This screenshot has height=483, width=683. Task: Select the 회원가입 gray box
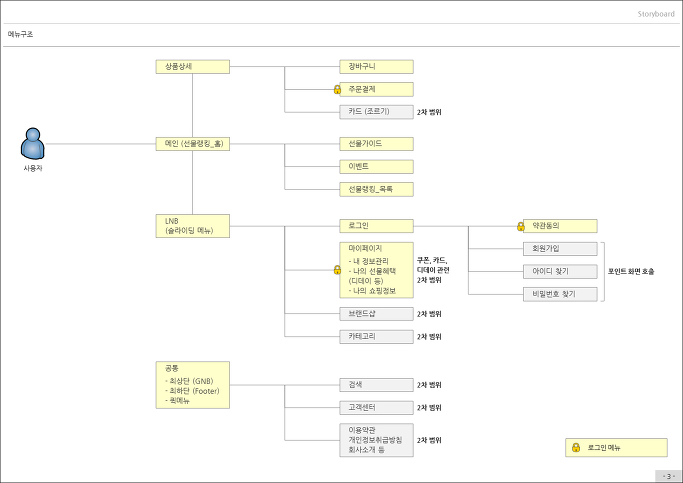(560, 249)
